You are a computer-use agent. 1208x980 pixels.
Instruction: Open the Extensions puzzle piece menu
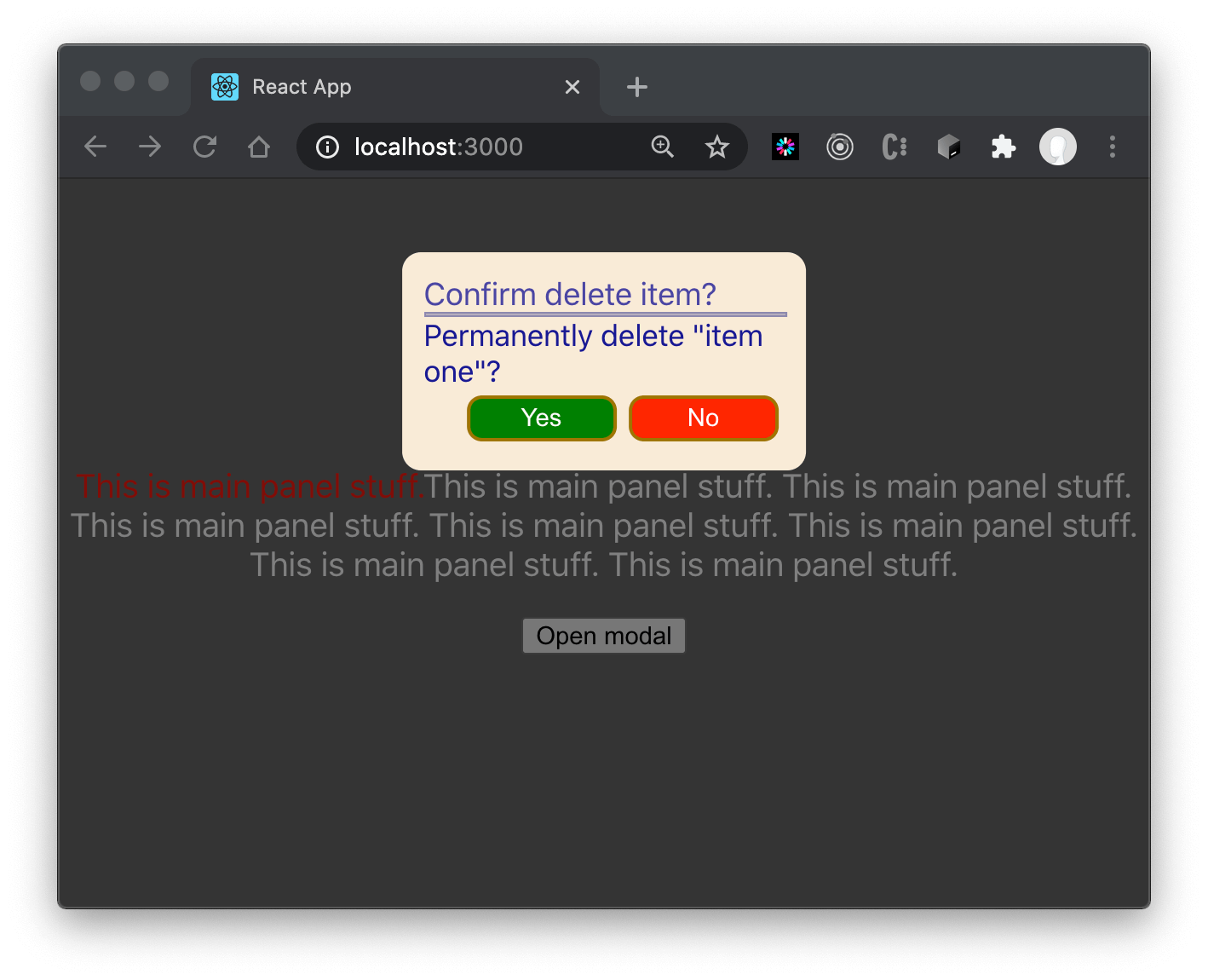1004,147
